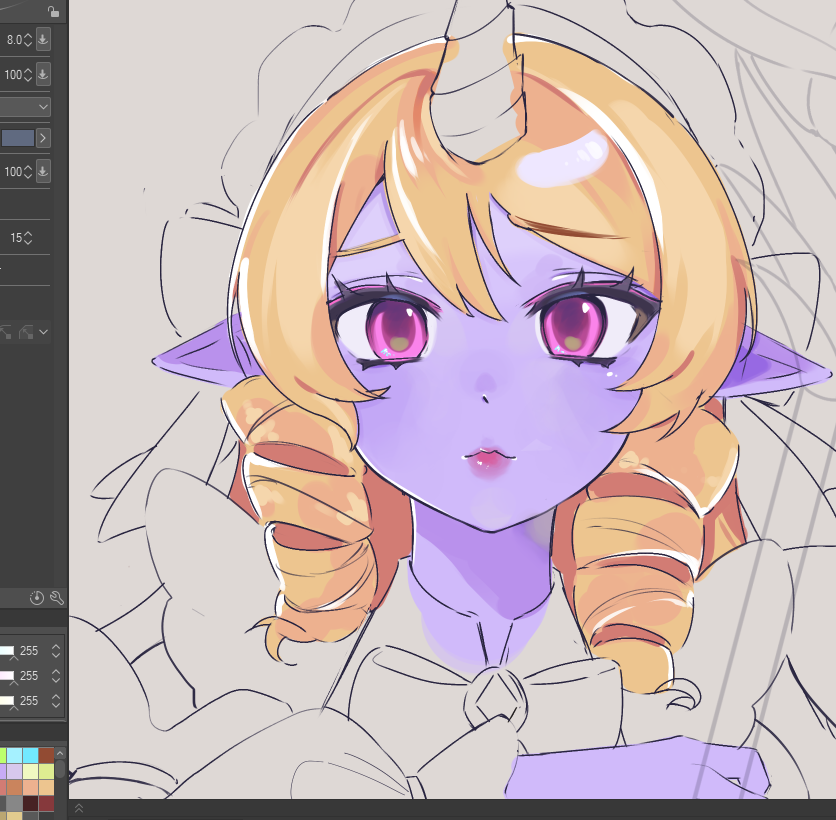Screen dimensions: 836x820
Task: Adjust the 8.0 value stepper arrows
Action: click(28, 39)
